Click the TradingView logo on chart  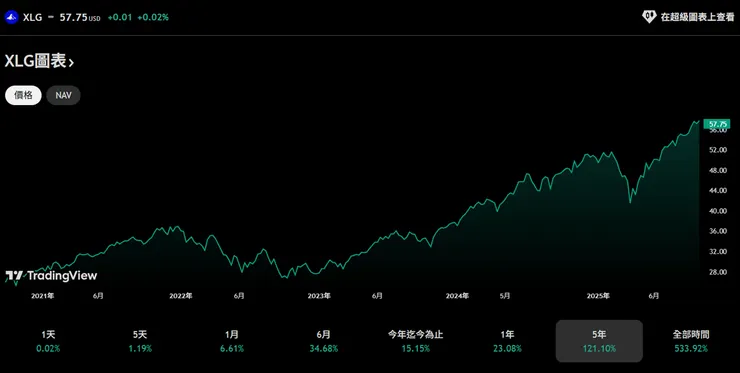coord(51,275)
